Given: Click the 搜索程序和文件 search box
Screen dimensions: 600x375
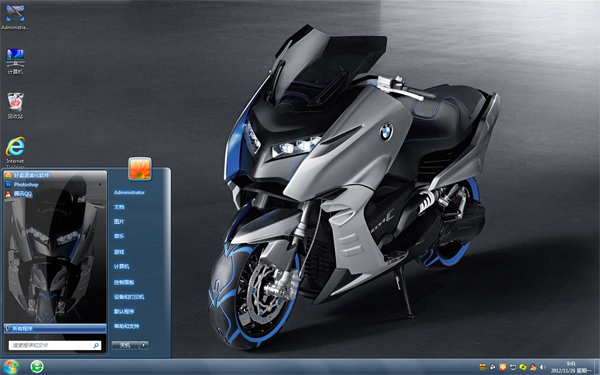Looking at the screenshot, I should (55, 345).
